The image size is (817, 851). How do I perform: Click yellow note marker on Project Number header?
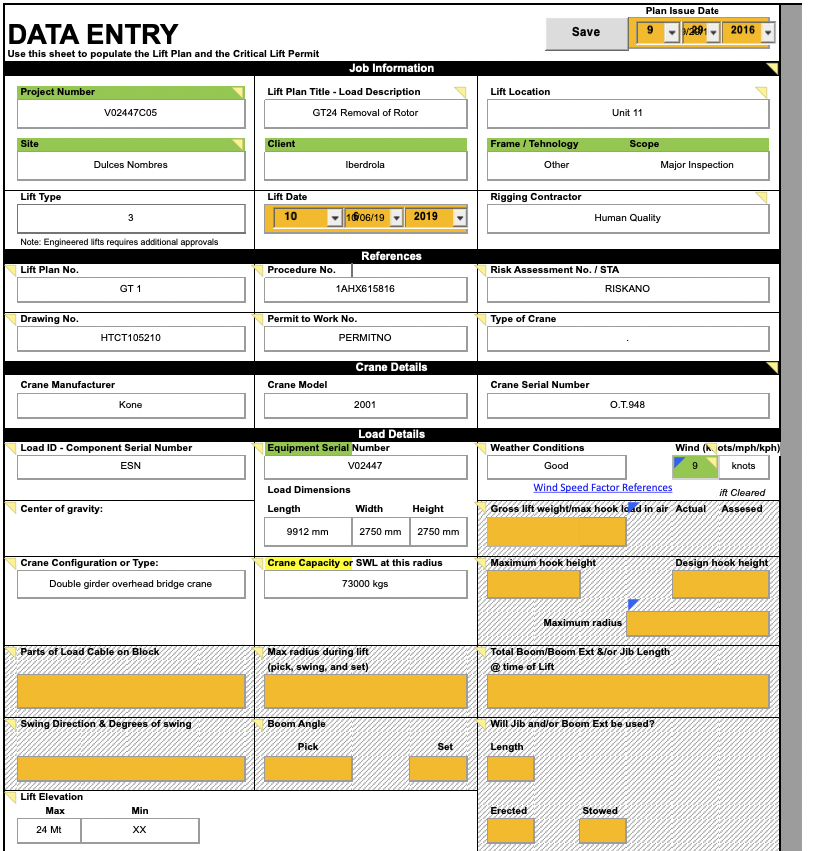coord(238,92)
